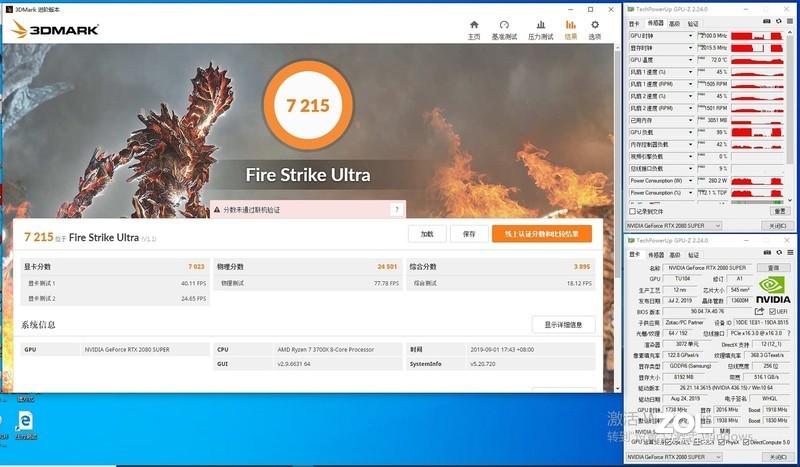Click the NVIDIA logo in GPU-Z
The height and width of the screenshot is (467, 800).
(x=772, y=290)
